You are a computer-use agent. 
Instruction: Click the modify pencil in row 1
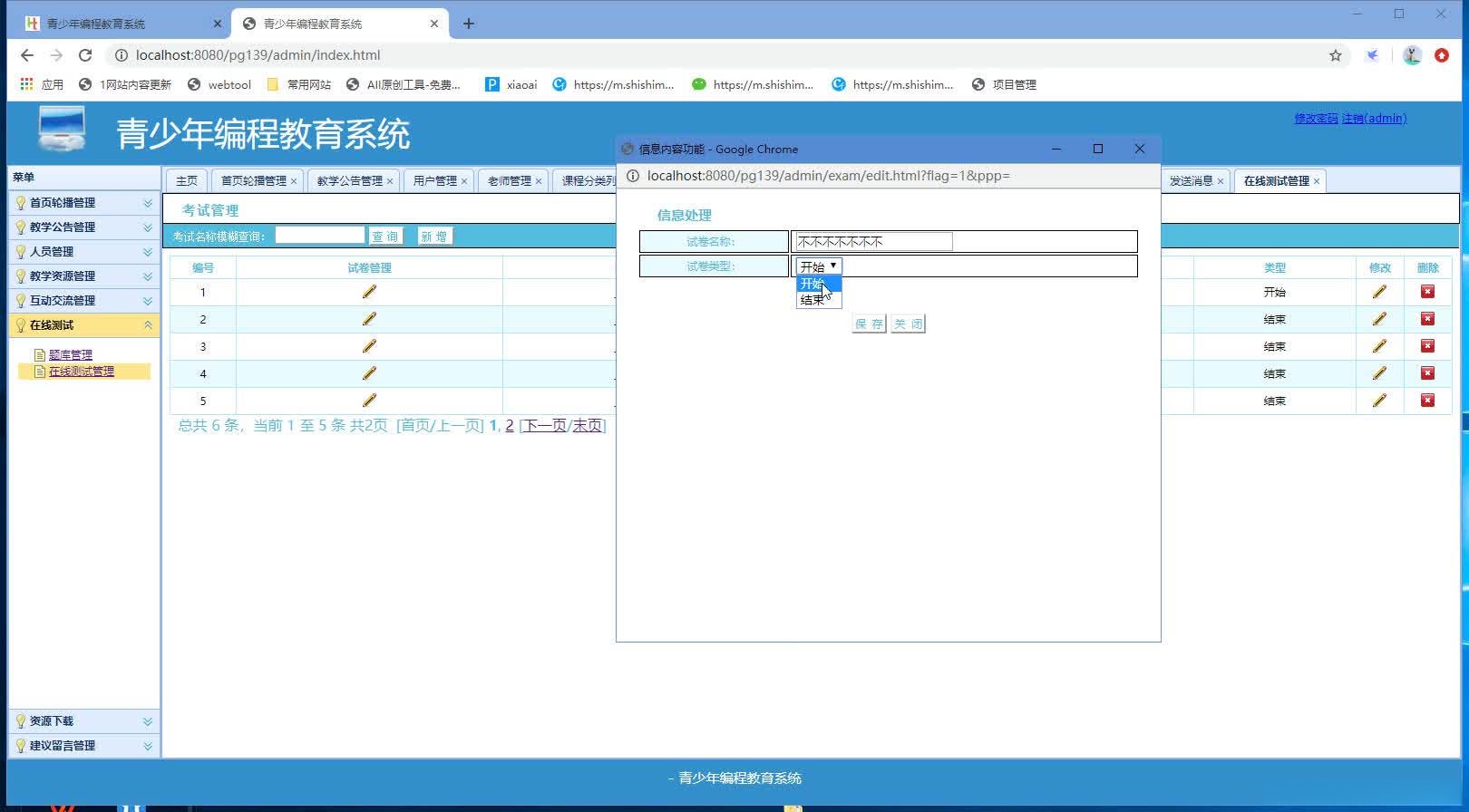[x=1379, y=292]
